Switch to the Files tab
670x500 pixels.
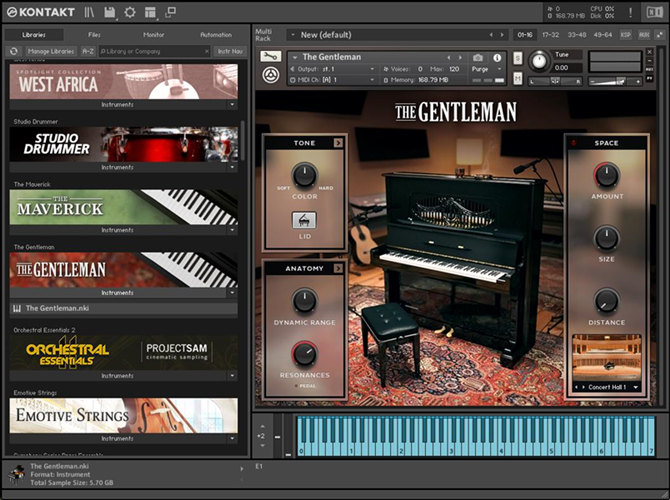coord(94,34)
